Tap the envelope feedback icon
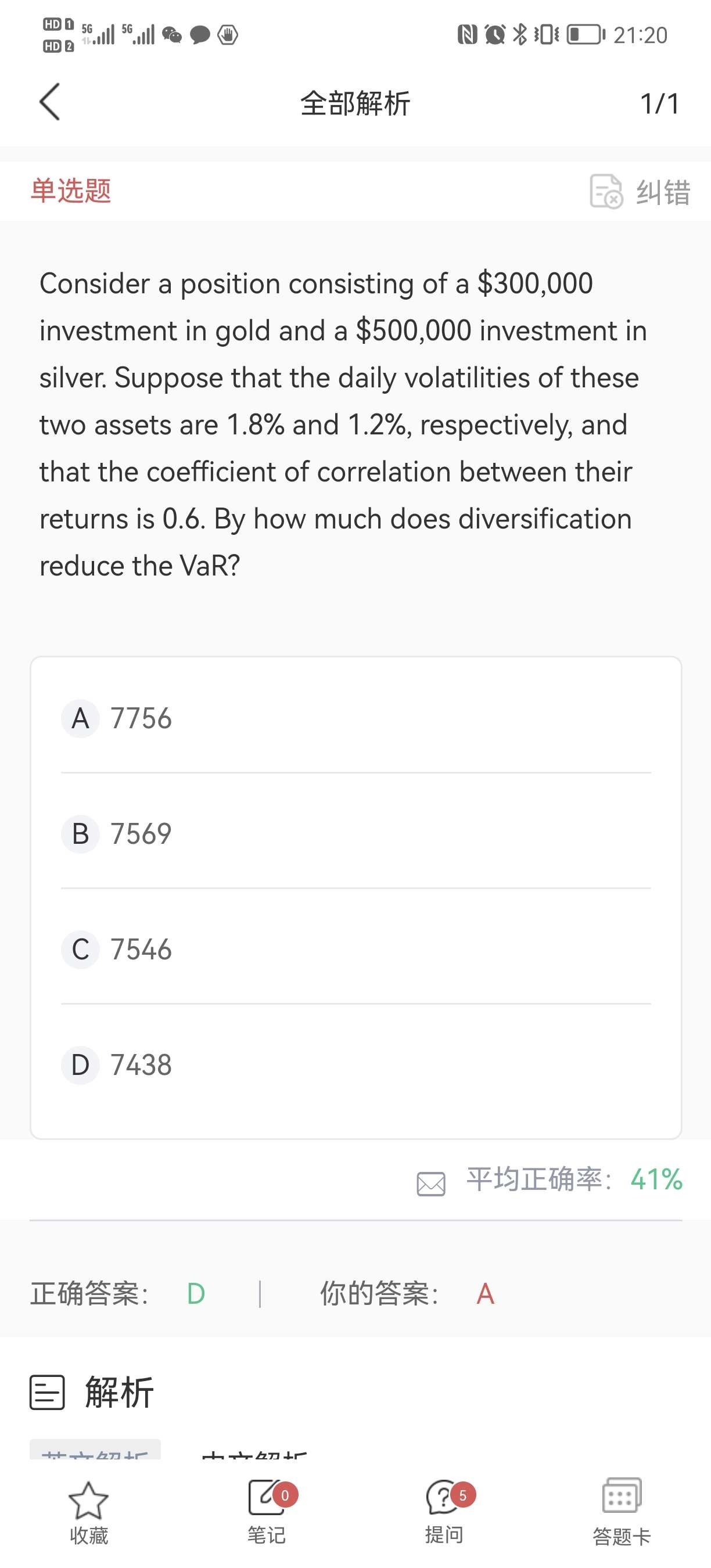The image size is (711, 1568). 431,1184
